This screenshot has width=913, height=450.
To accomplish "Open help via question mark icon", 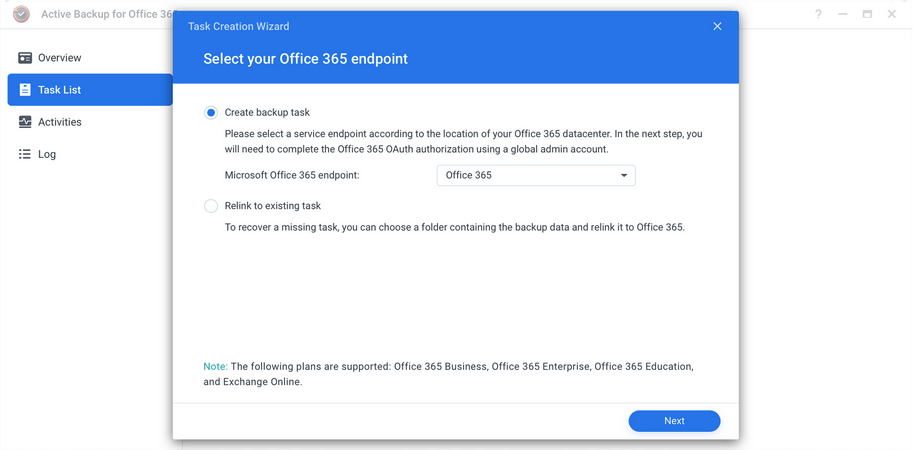I will [818, 14].
